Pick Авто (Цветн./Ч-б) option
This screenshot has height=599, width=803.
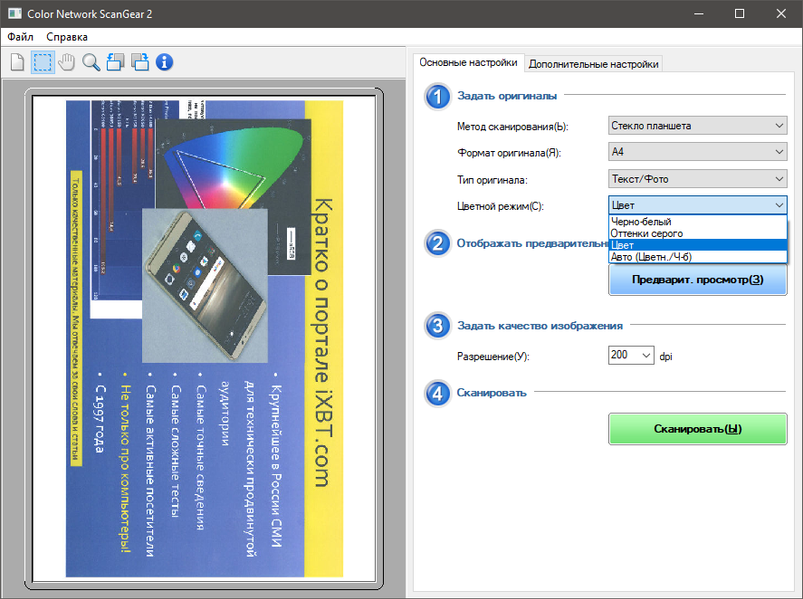(x=698, y=257)
